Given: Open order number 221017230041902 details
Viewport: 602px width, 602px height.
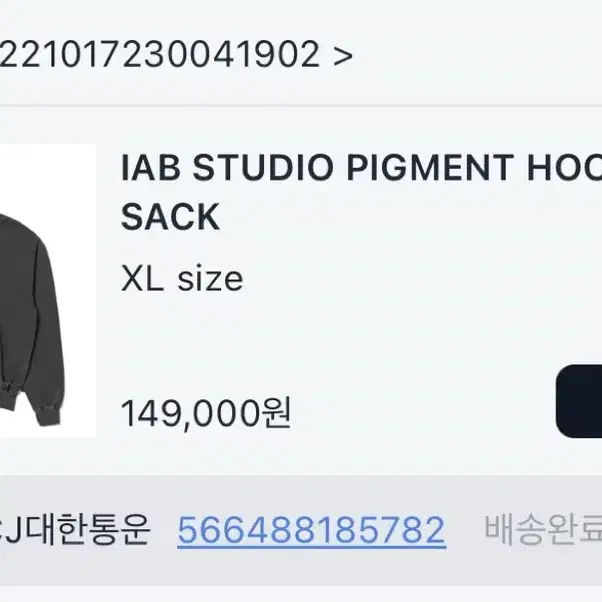Looking at the screenshot, I should click(160, 55).
